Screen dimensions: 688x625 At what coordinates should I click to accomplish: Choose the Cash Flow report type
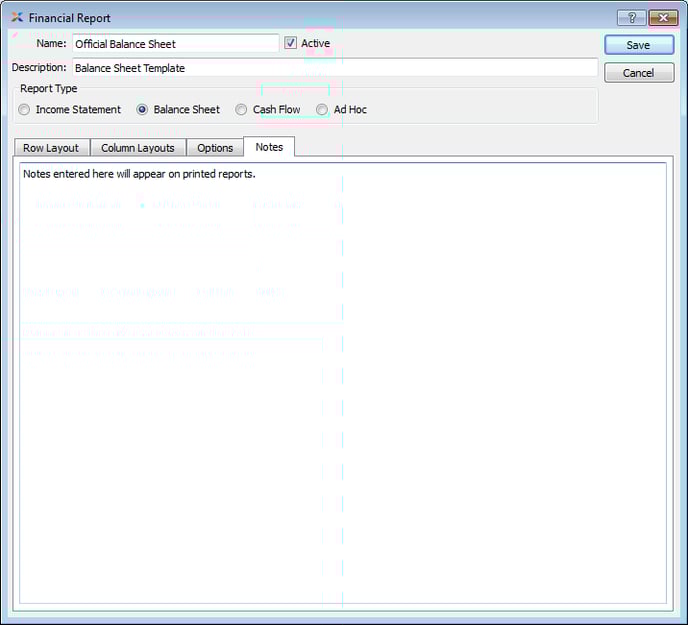coord(242,110)
